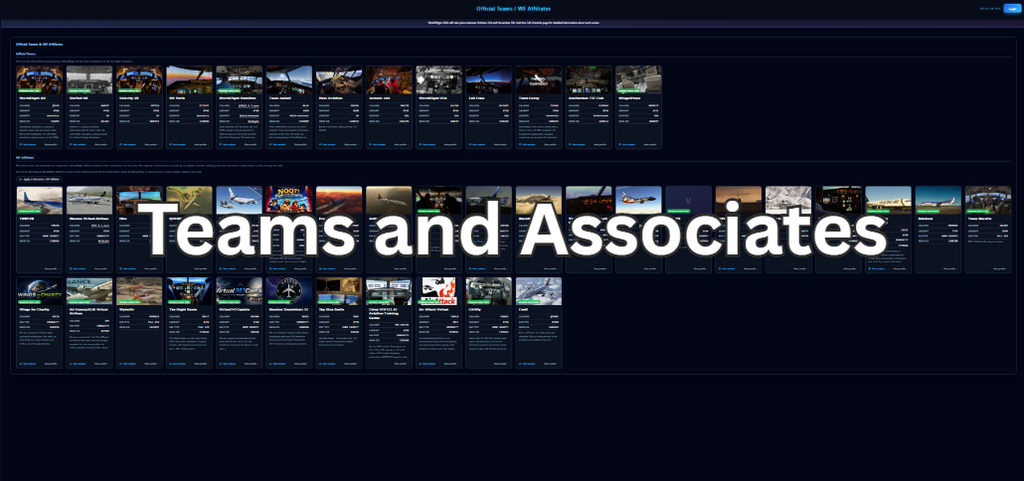This screenshot has width=1024, height=481.
Task: View profile link on Air Attack Virtual card
Action: [x=450, y=364]
